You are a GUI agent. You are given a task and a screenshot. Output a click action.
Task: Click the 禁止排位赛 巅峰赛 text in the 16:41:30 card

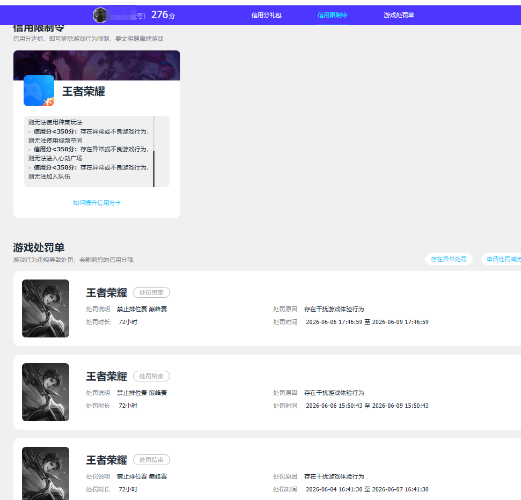tap(142, 477)
